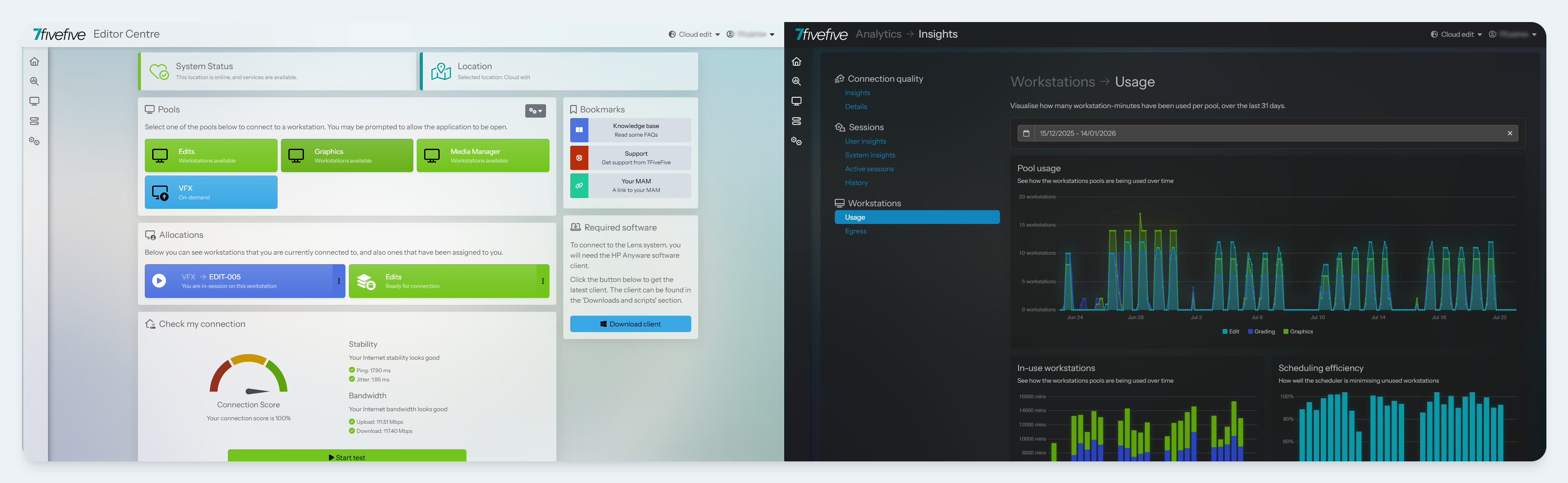Image resolution: width=1568 pixels, height=483 pixels.
Task: Open the Pools settings gear dropdown
Action: click(535, 111)
